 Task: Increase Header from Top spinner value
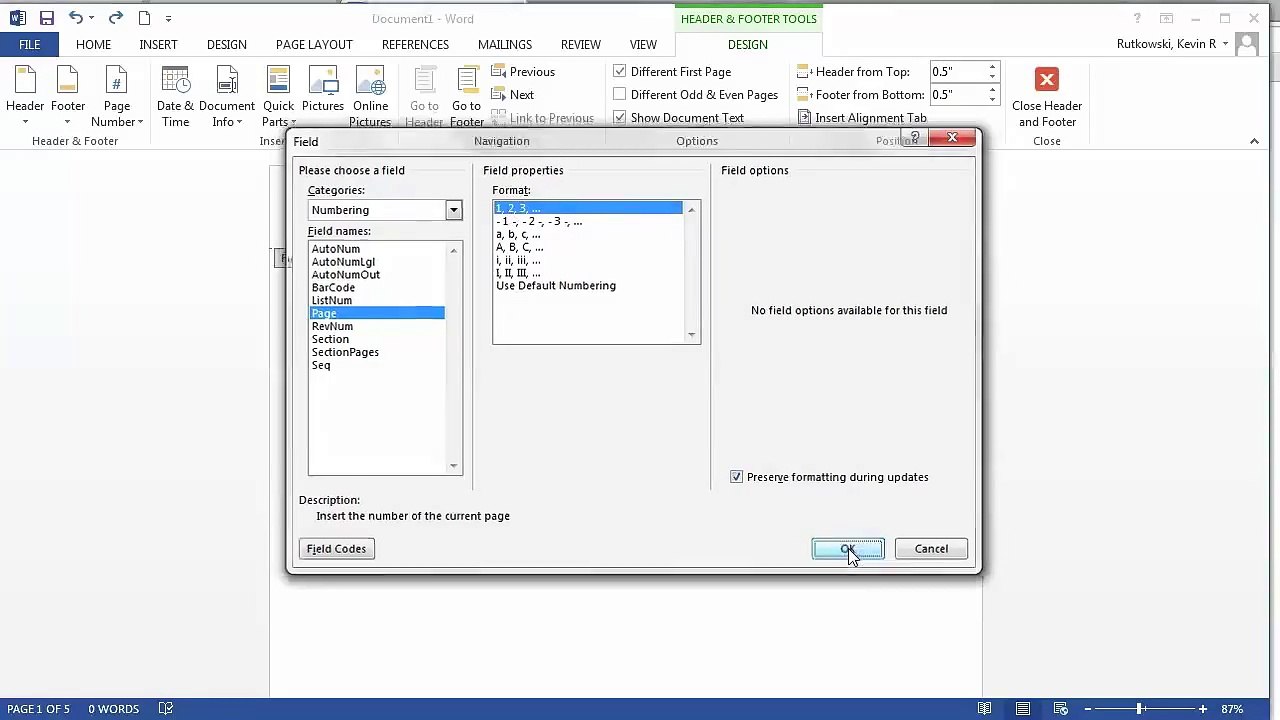tap(992, 68)
